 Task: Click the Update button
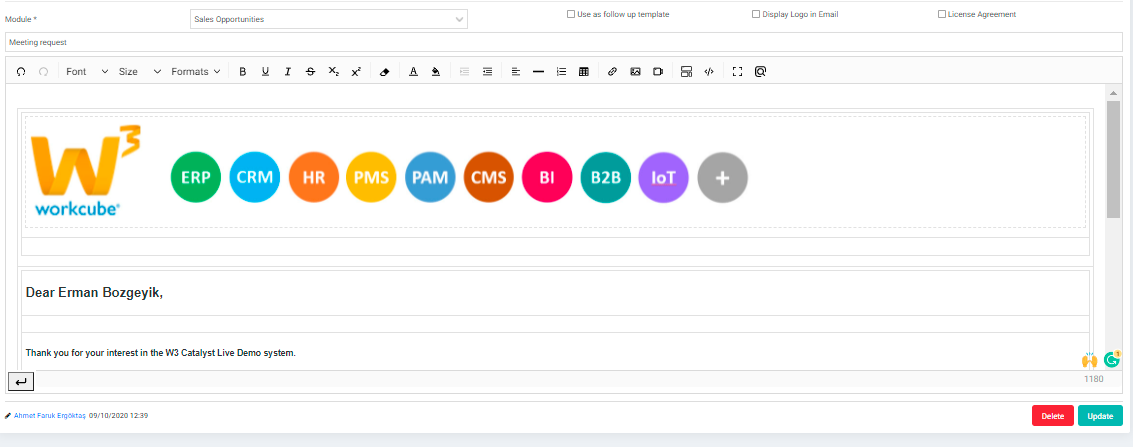1100,416
